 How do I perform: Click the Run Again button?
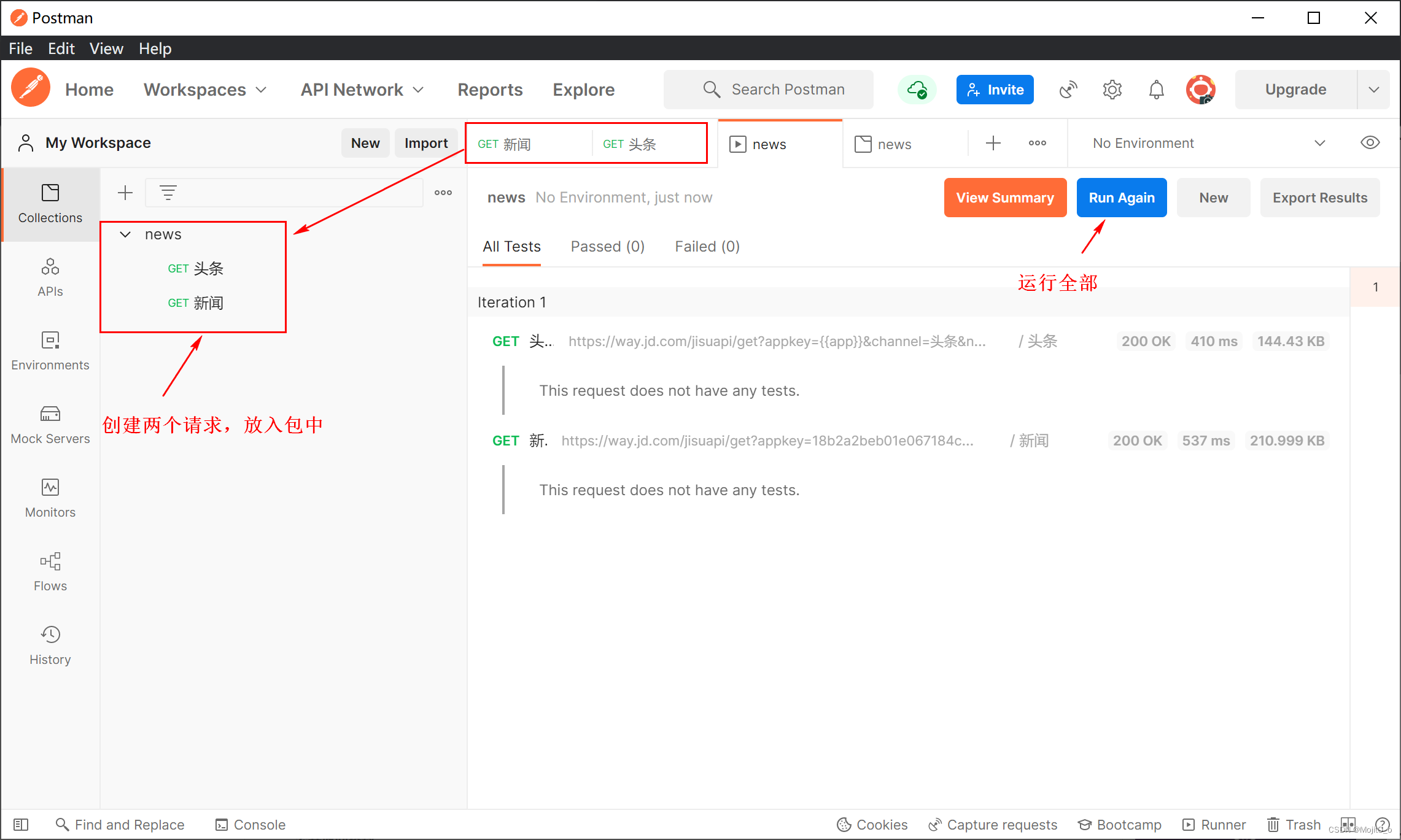coord(1121,198)
